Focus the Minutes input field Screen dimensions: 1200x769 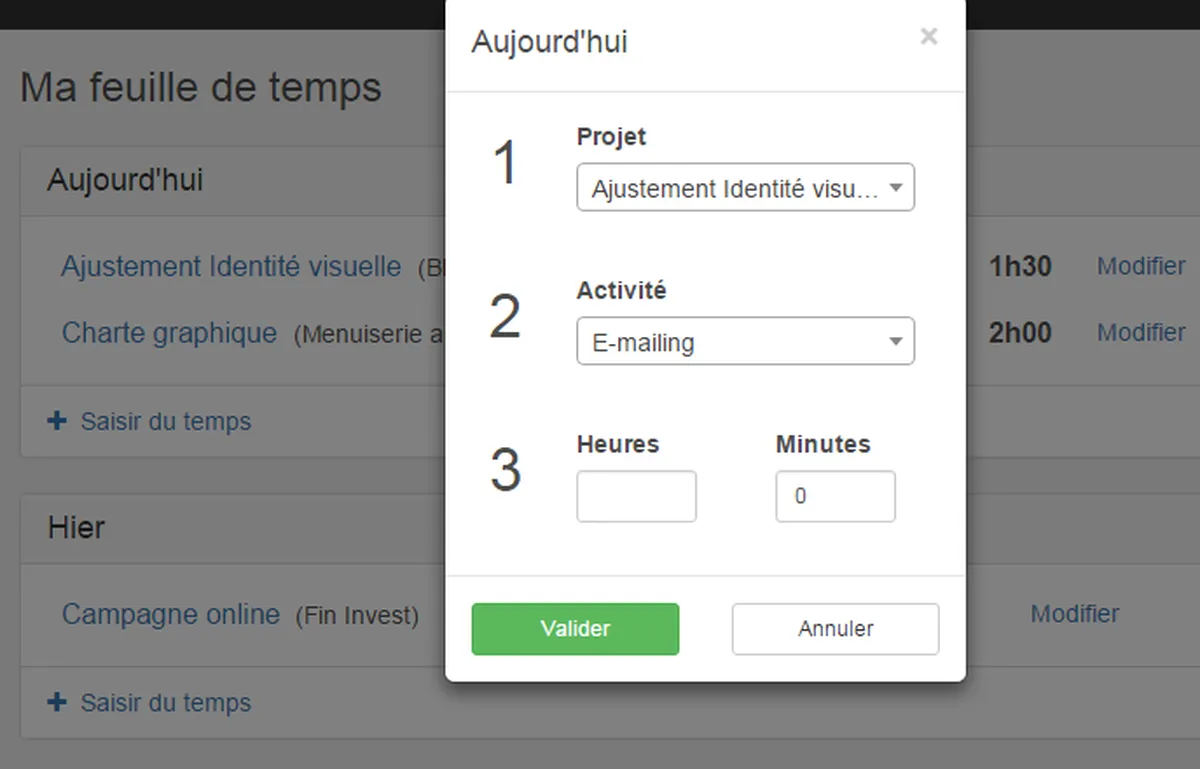(x=835, y=497)
